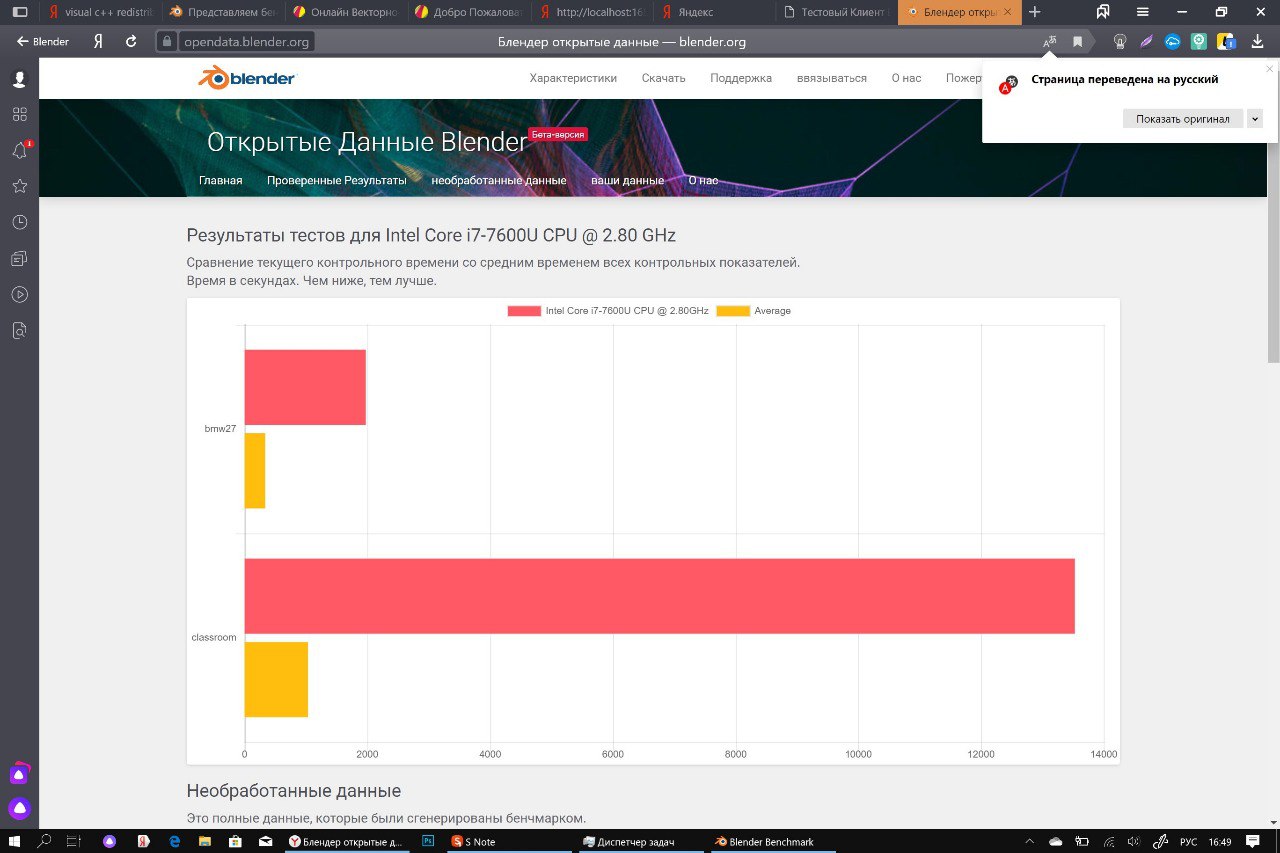Click the Yandex Я home icon

pos(98,42)
